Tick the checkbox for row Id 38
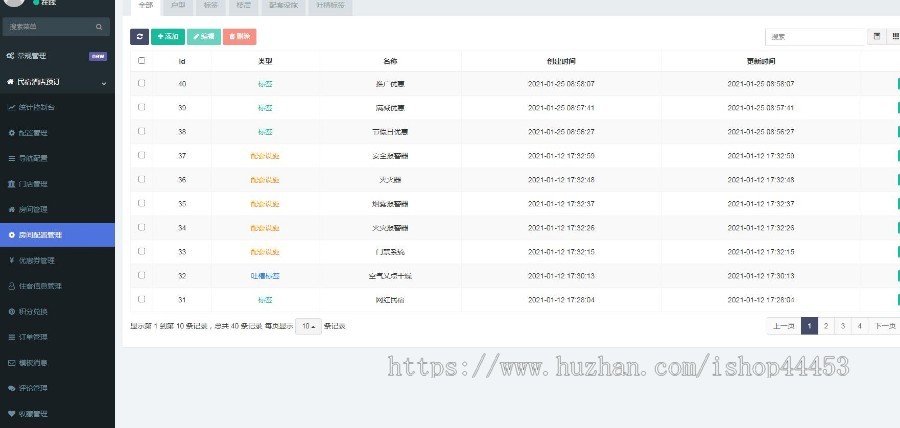This screenshot has width=900, height=428. tap(142, 131)
